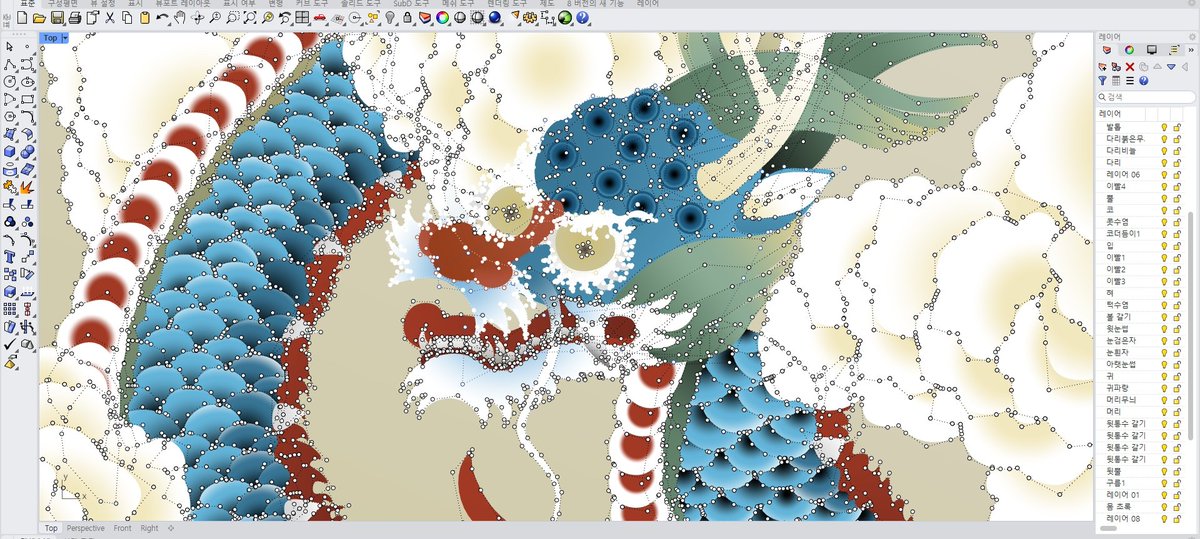The width and height of the screenshot is (1200, 539).
Task: Toggle visibility bulb for 입 layer
Action: click(1164, 245)
